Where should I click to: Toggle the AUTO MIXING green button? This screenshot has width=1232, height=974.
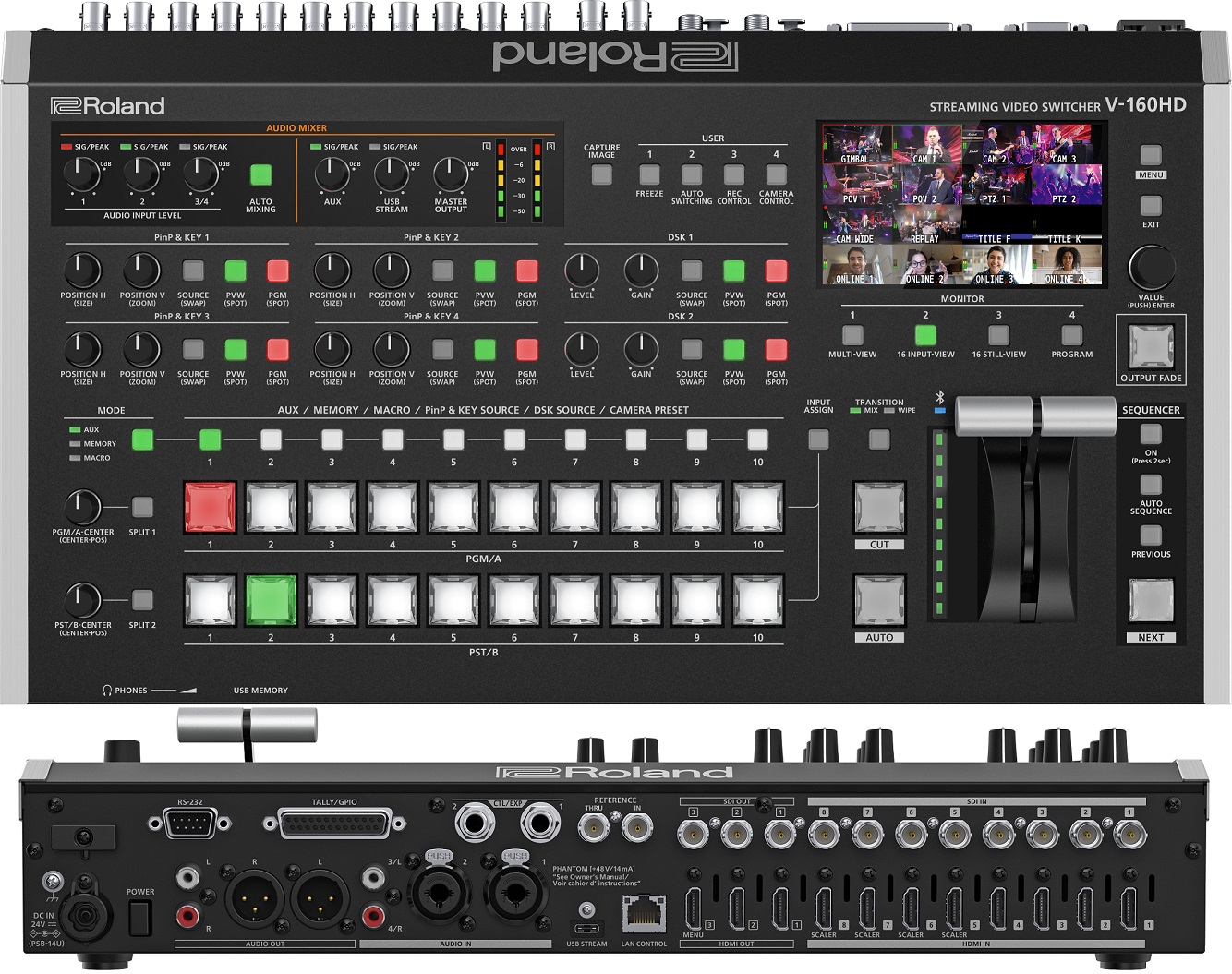(260, 175)
